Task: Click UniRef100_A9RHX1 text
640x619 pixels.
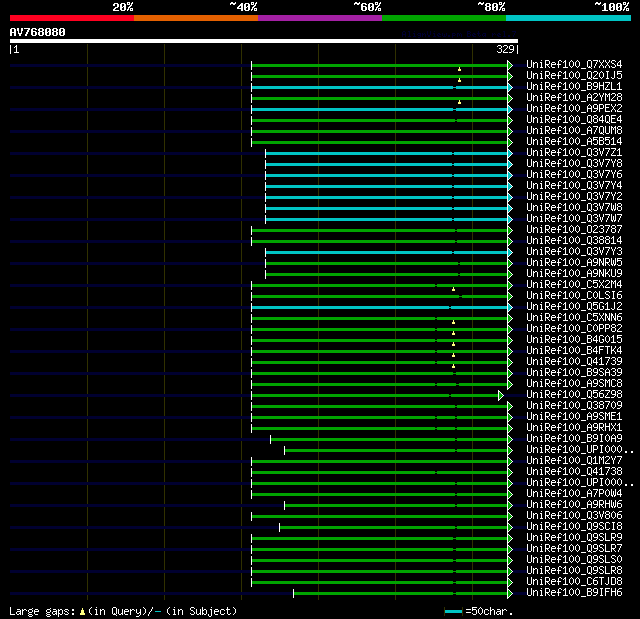Action: coord(574,428)
